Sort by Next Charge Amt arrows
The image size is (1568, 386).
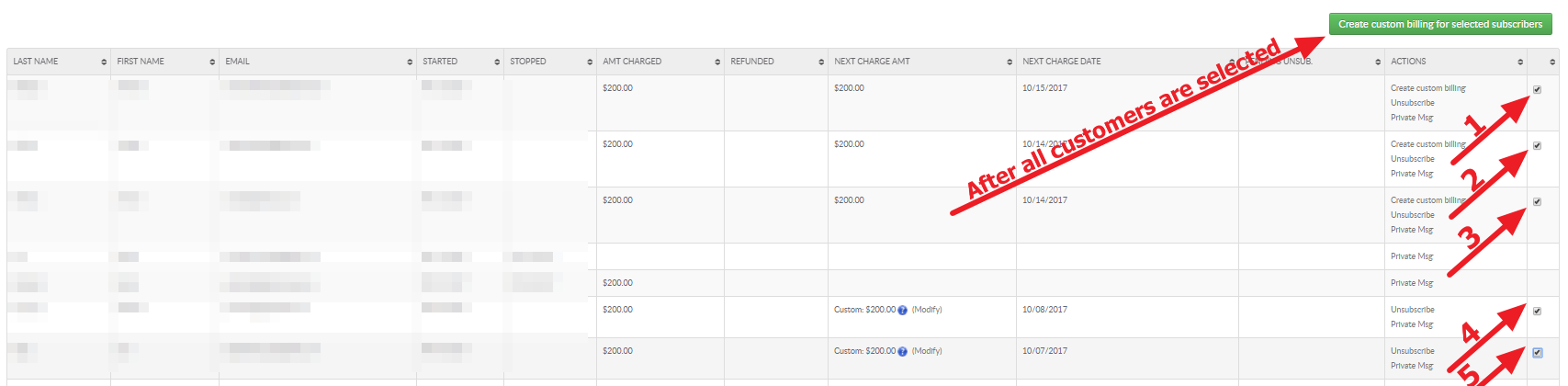point(1010,62)
